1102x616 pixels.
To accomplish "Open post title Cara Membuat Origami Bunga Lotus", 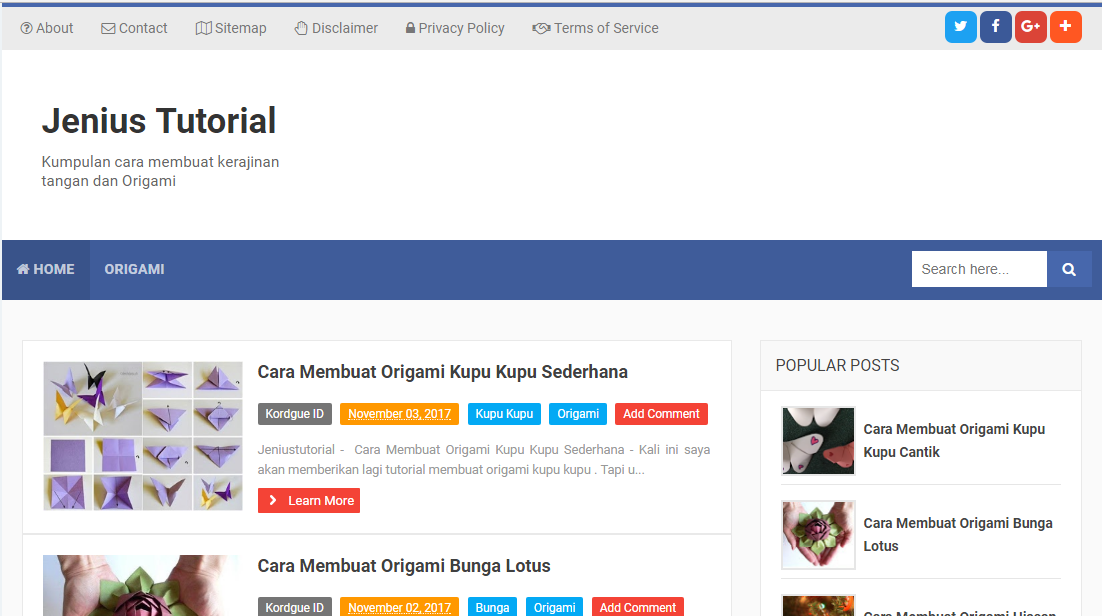I will [x=404, y=566].
